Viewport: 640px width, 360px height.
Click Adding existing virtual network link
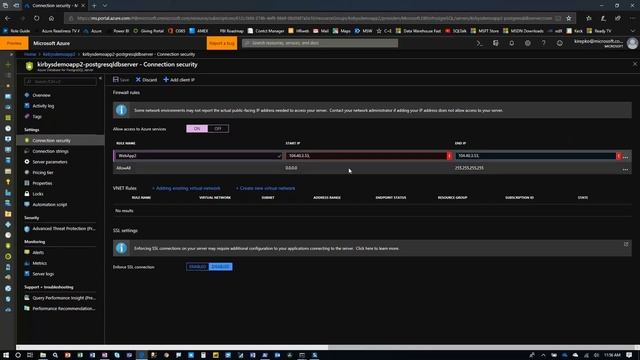(188, 188)
